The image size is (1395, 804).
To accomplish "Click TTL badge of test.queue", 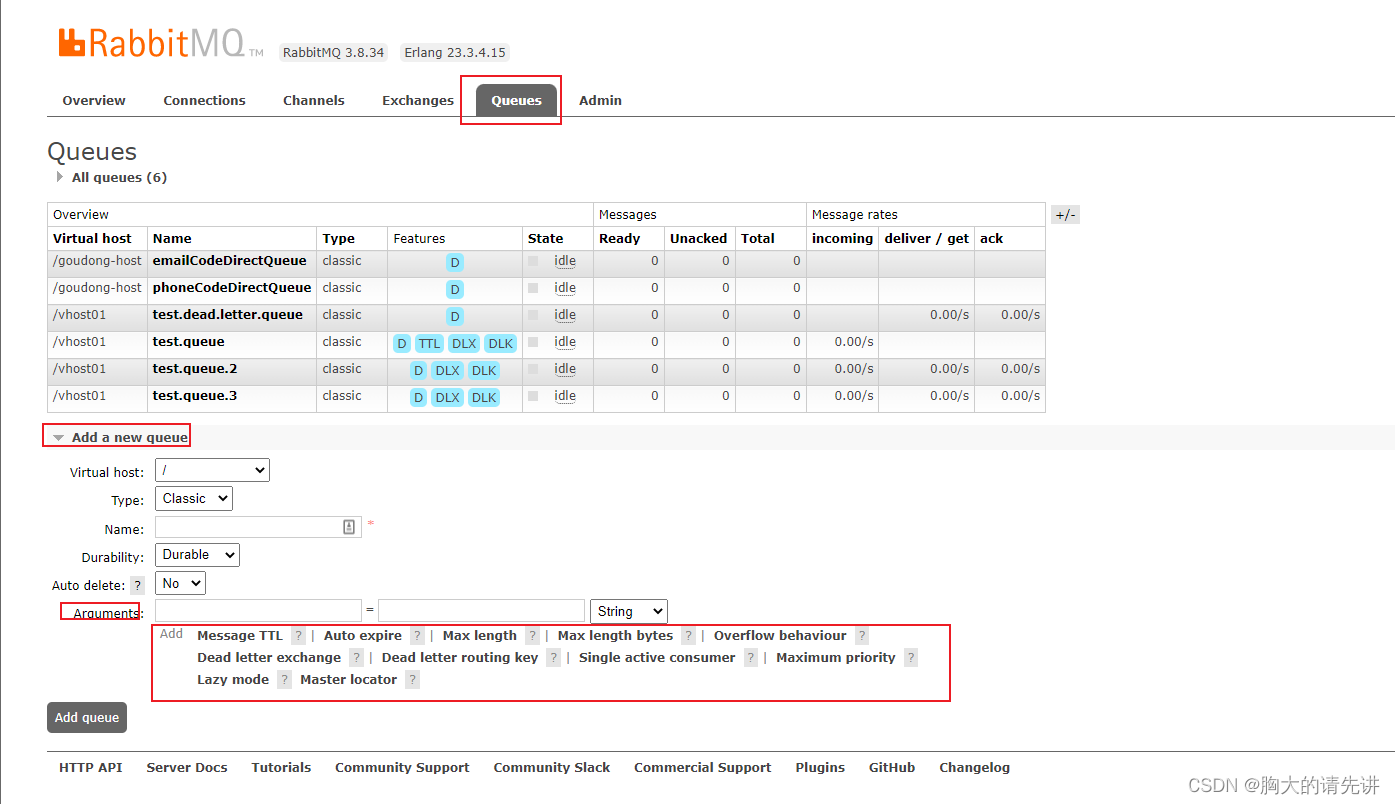I will click(429, 344).
